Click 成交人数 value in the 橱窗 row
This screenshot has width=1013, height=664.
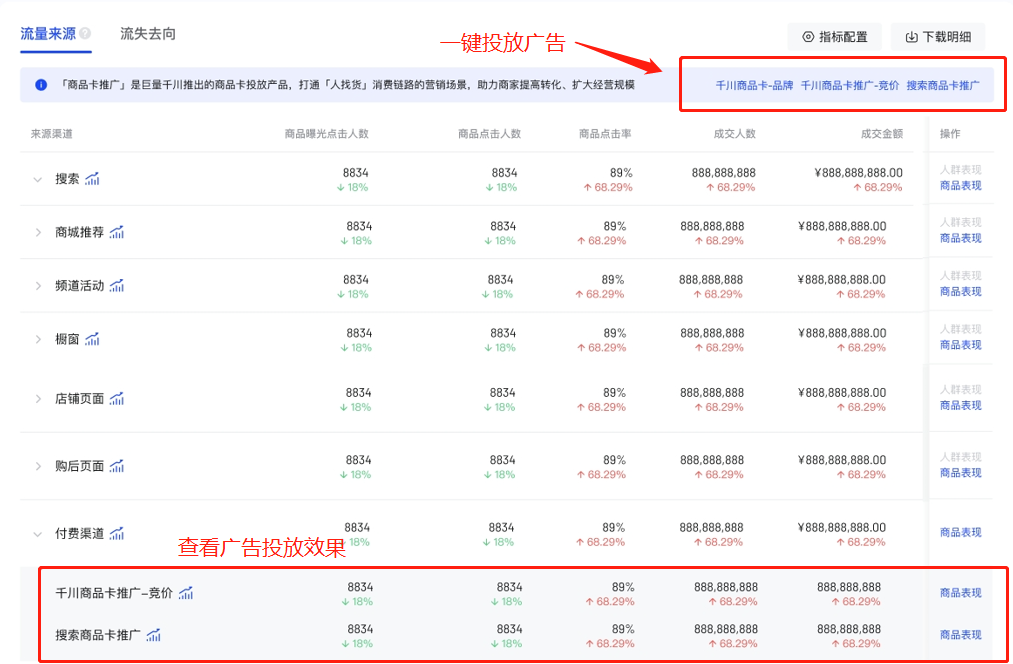point(712,333)
